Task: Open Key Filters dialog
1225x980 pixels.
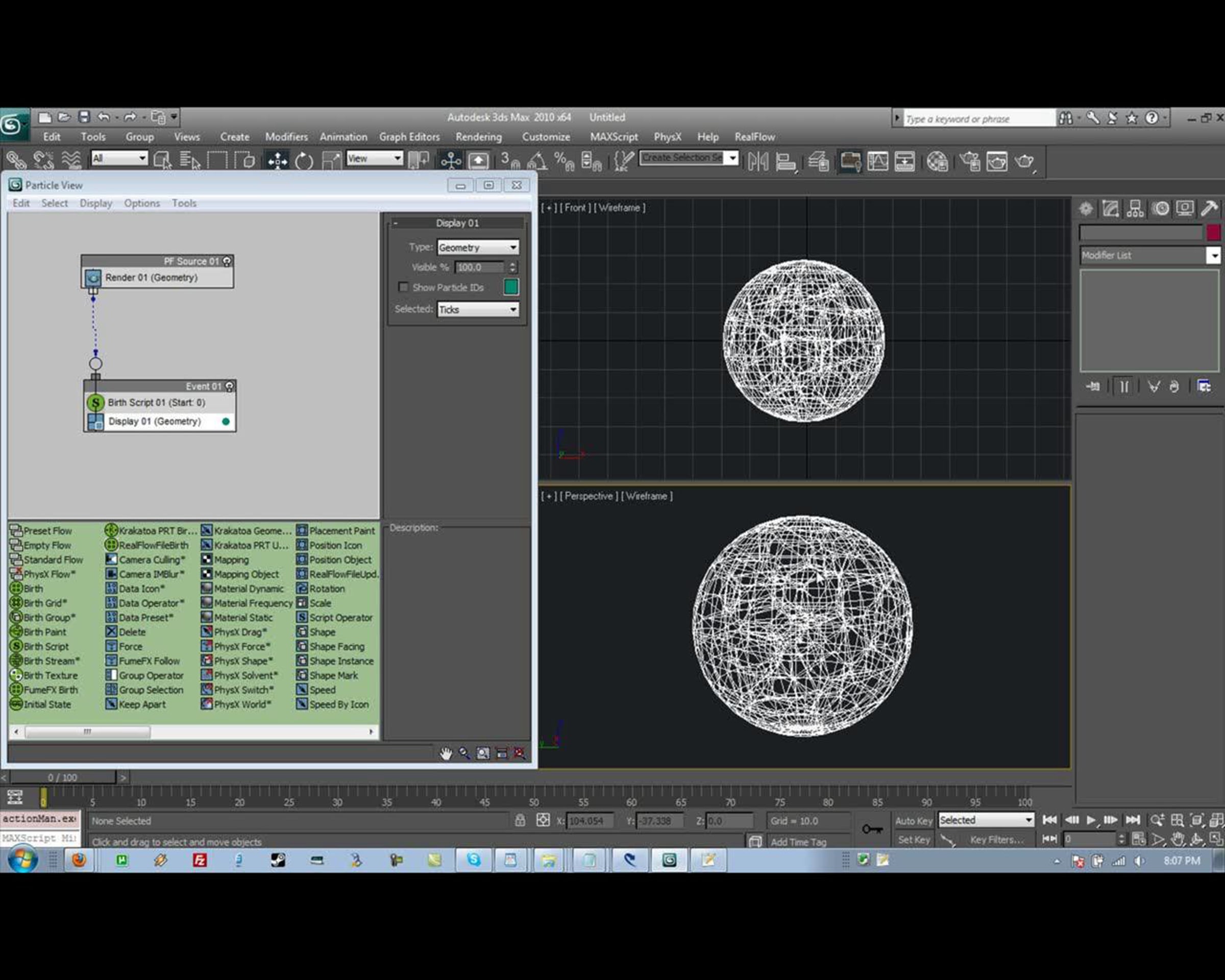Action: point(997,839)
